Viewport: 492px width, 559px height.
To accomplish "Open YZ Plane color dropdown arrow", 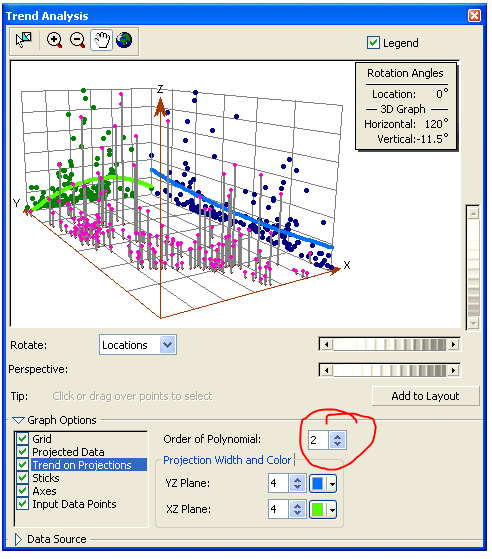I will (332, 484).
